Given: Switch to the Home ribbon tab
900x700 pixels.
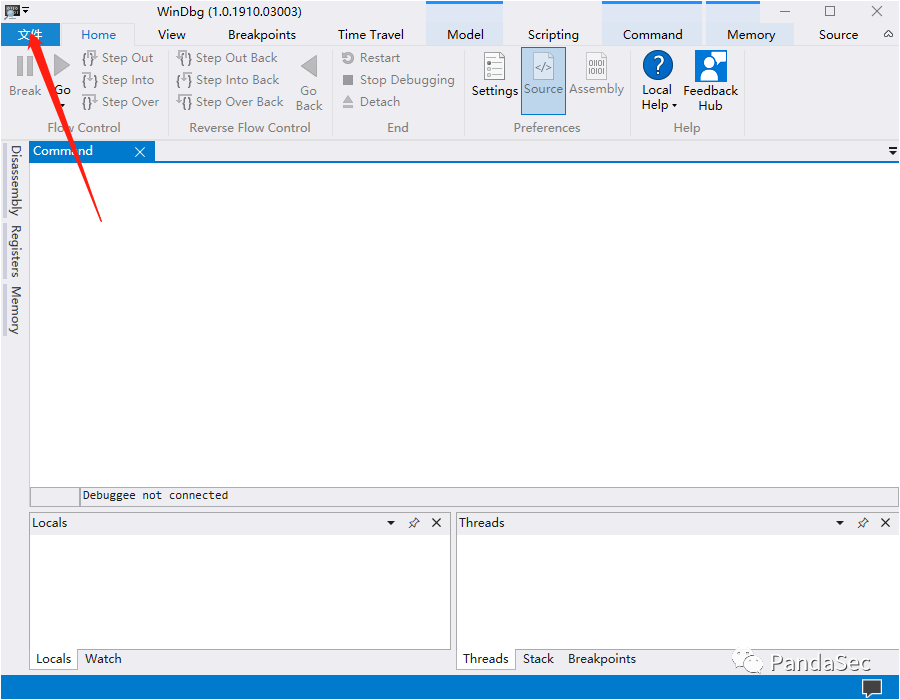Looking at the screenshot, I should (98, 35).
